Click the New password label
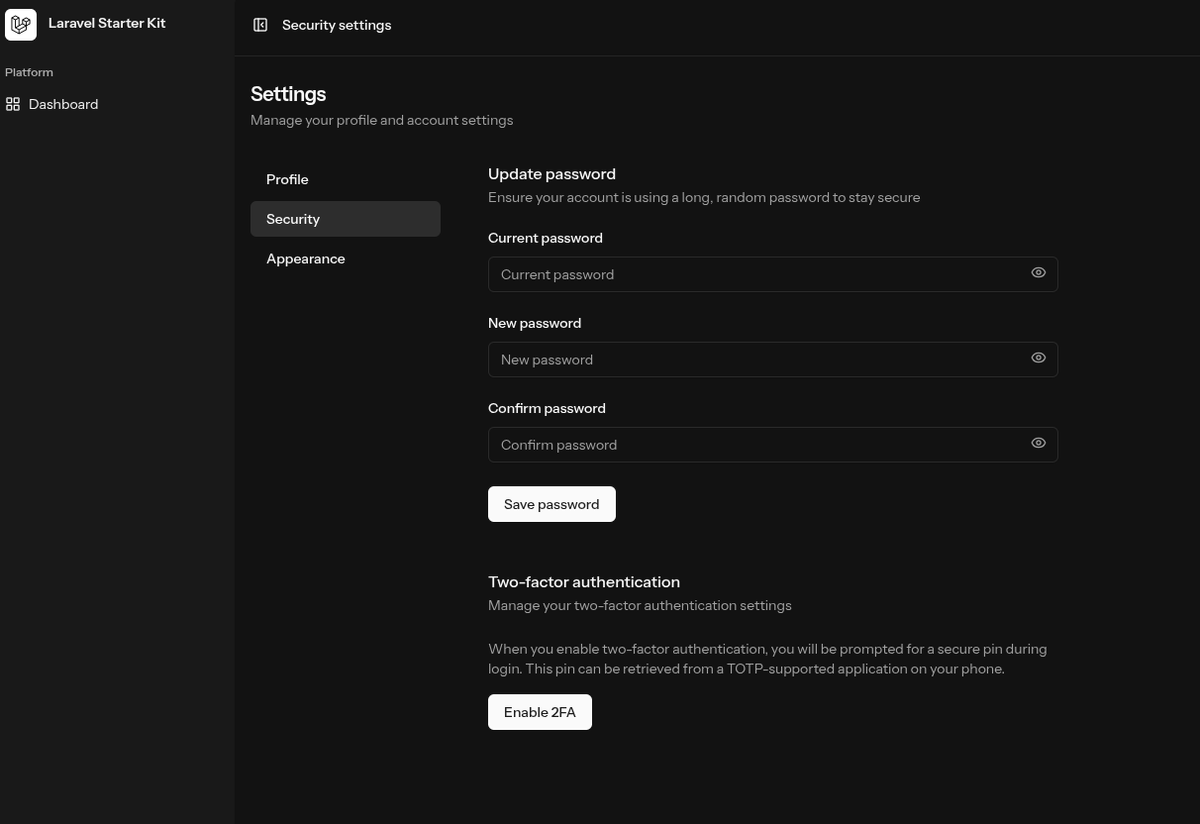This screenshot has width=1200, height=824. (534, 323)
